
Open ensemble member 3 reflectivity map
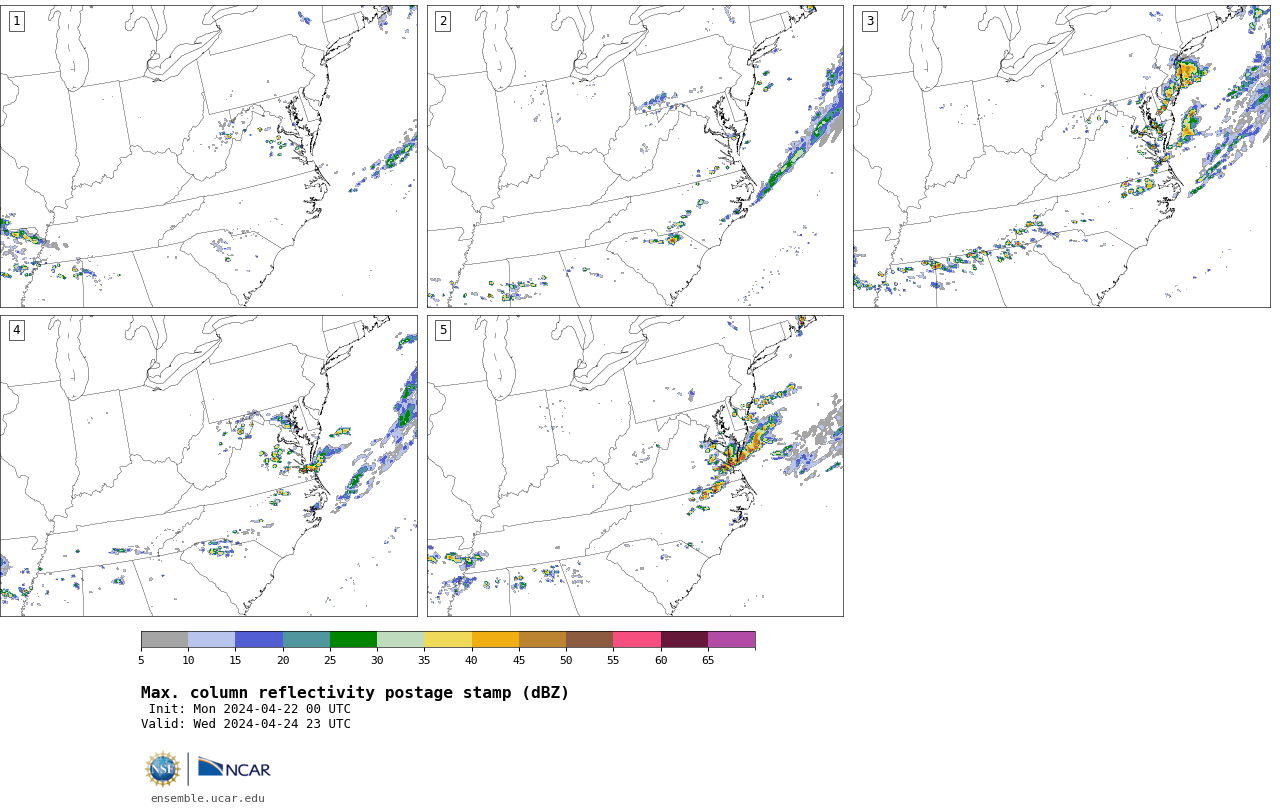(1061, 156)
